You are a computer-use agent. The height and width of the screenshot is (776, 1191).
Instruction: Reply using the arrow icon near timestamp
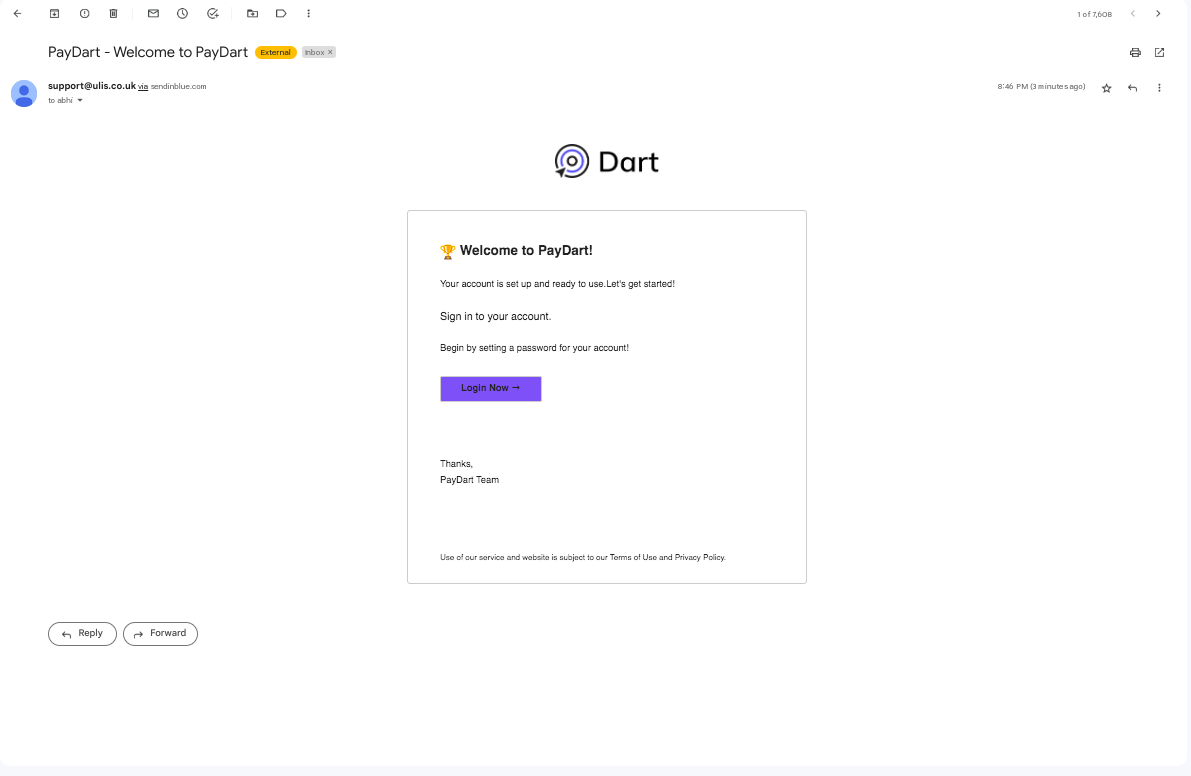pyautogui.click(x=1133, y=88)
